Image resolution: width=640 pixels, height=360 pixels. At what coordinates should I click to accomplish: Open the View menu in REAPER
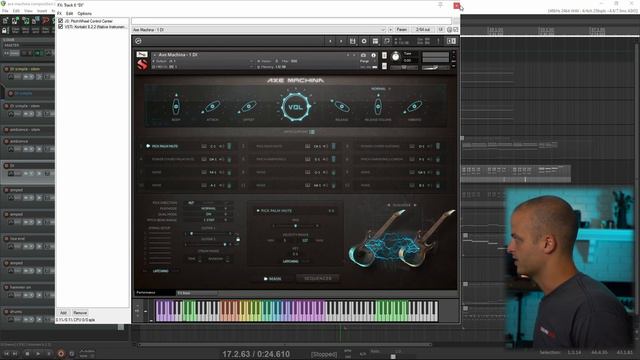[x=28, y=11]
